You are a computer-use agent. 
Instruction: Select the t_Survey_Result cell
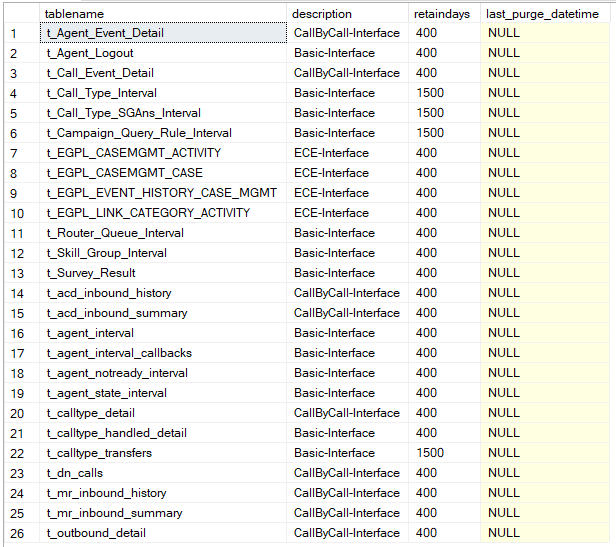click(x=163, y=273)
